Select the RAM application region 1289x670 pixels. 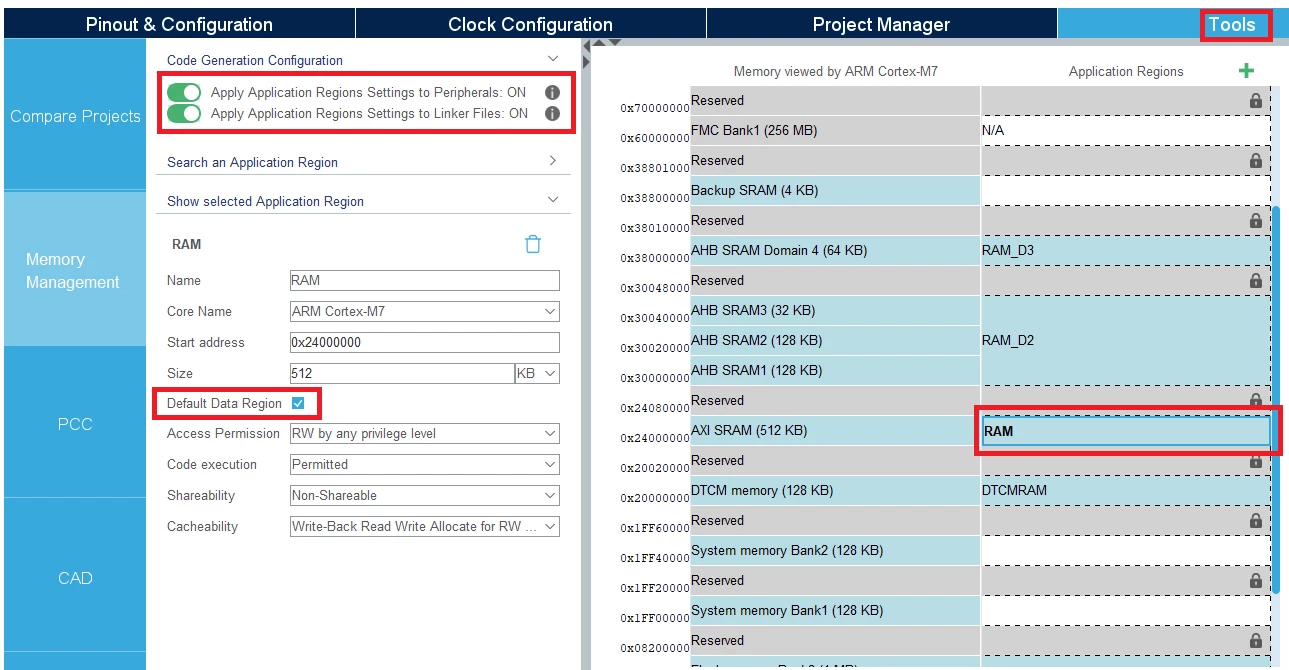(1126, 431)
